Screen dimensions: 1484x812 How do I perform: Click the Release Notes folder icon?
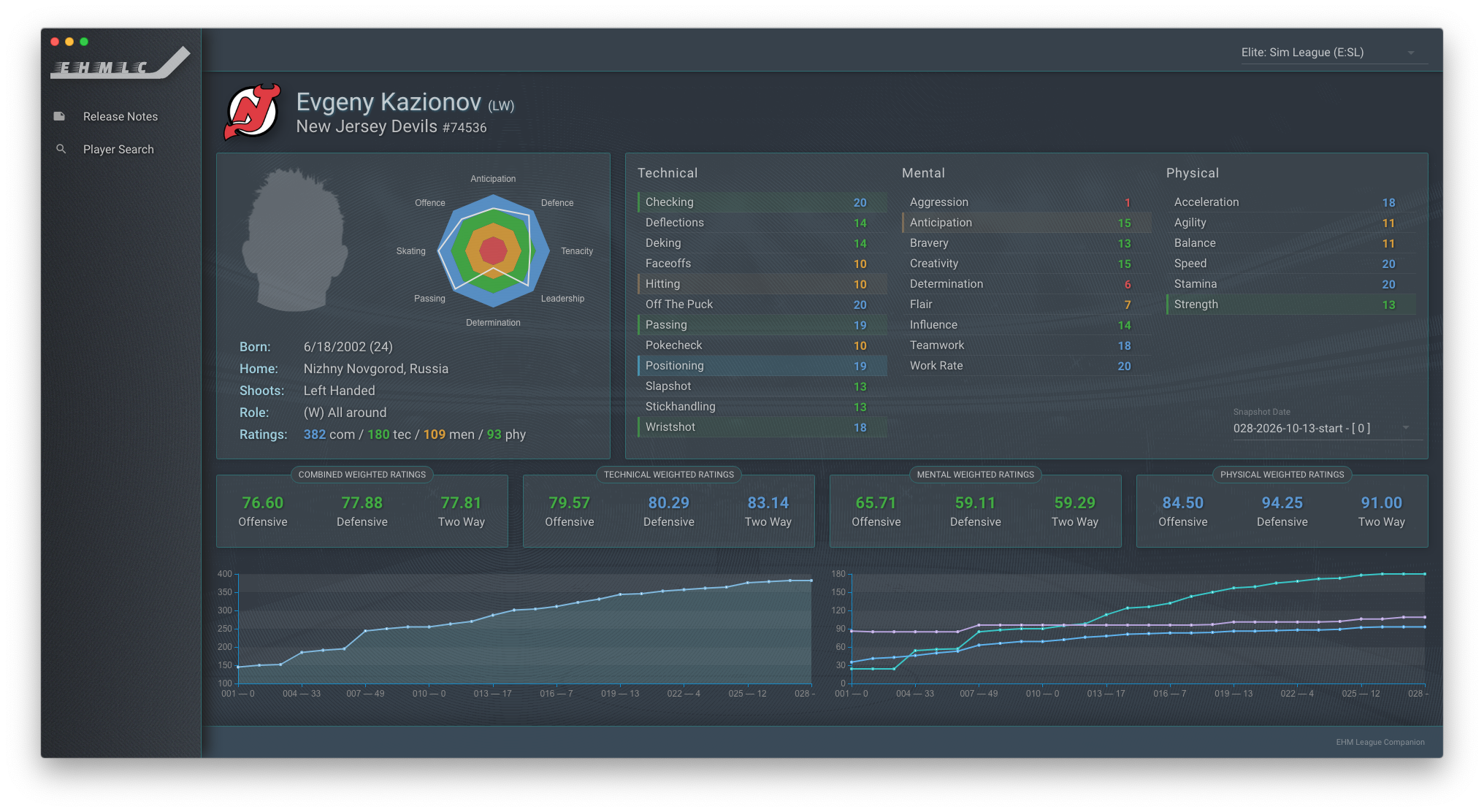(59, 116)
